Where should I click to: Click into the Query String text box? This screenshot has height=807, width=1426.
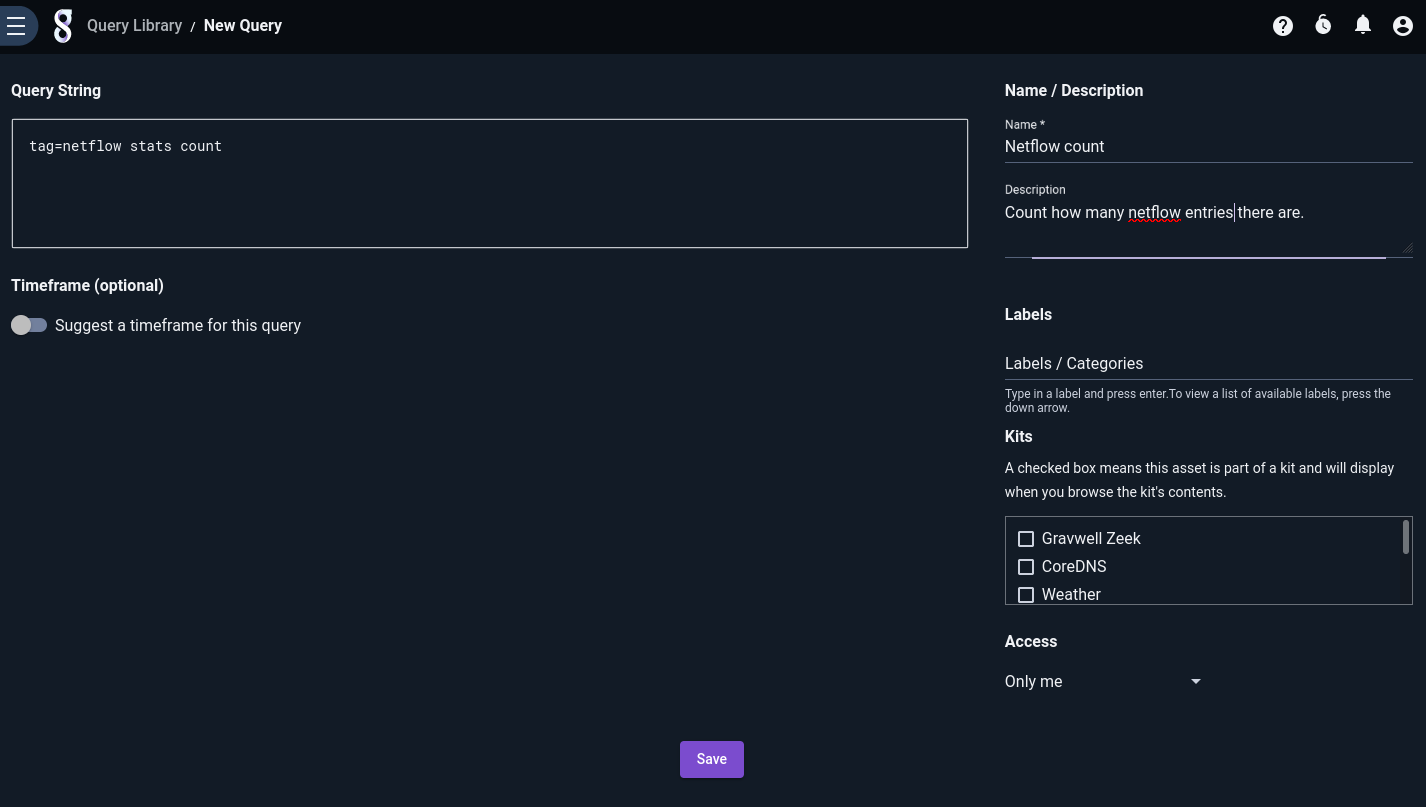click(489, 183)
